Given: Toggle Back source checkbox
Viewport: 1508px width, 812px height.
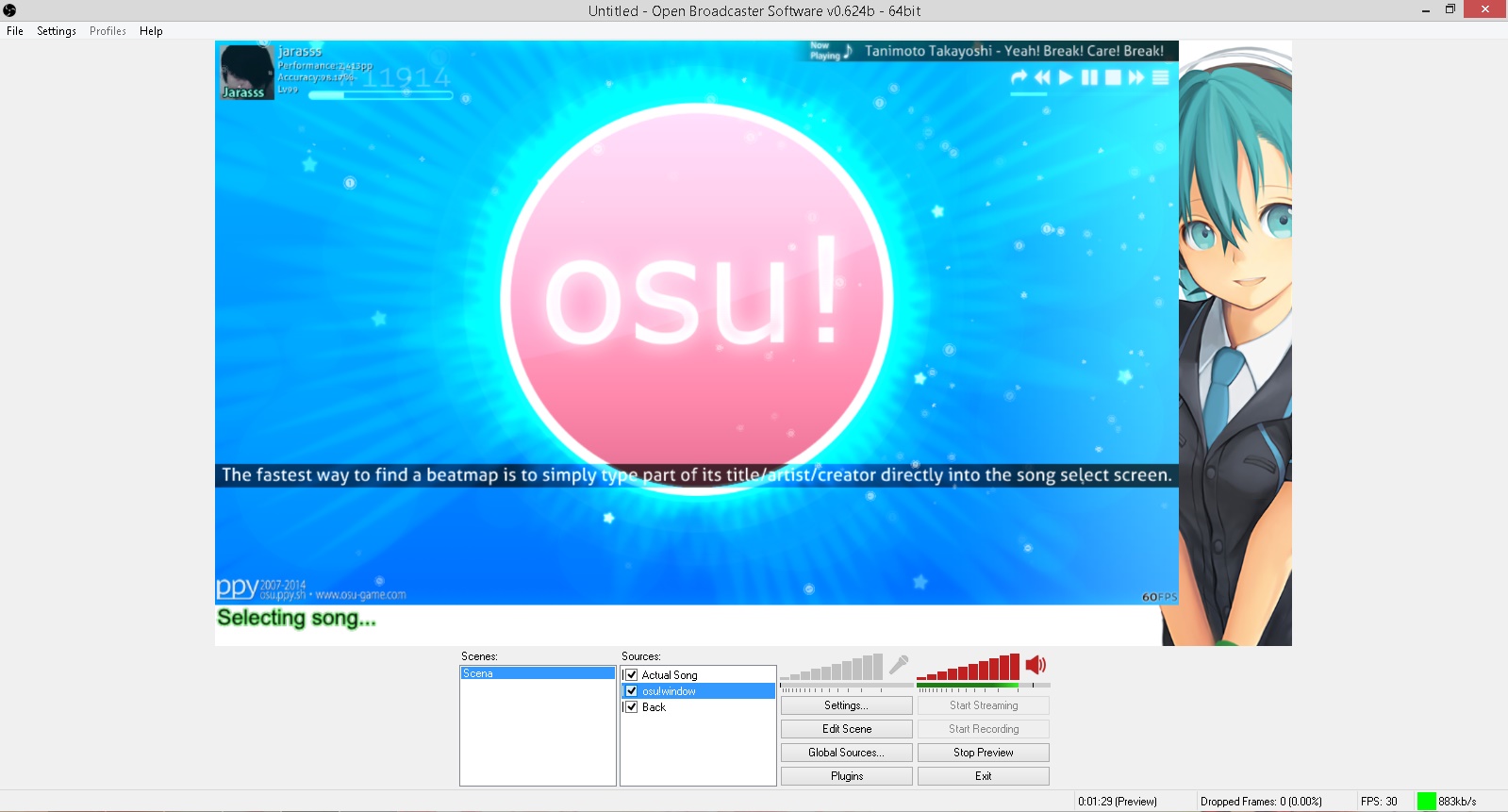Looking at the screenshot, I should [x=631, y=707].
